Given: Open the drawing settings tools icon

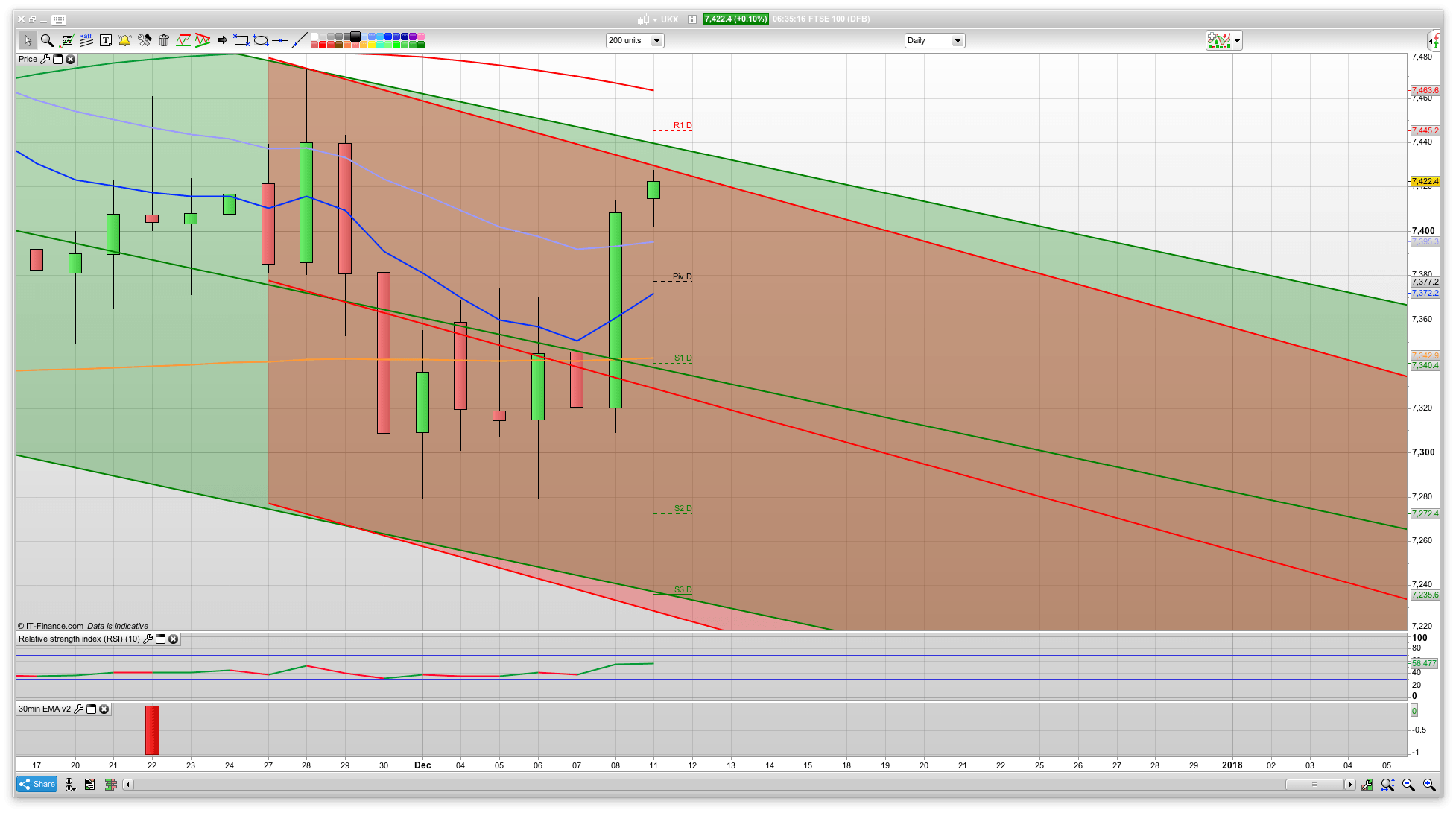Looking at the screenshot, I should pyautogui.click(x=145, y=40).
